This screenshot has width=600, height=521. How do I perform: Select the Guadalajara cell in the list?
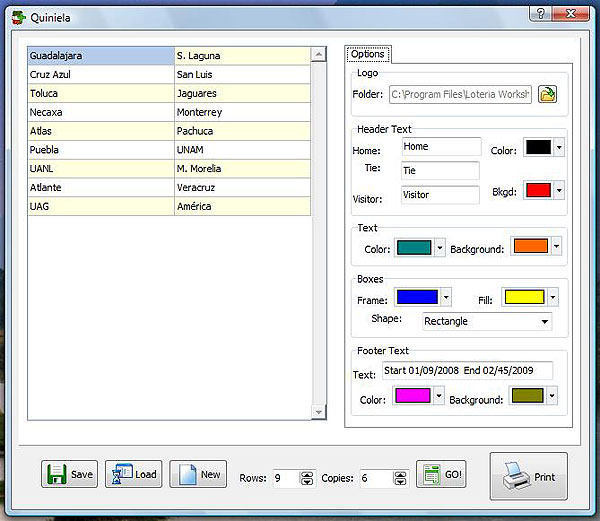coord(99,55)
